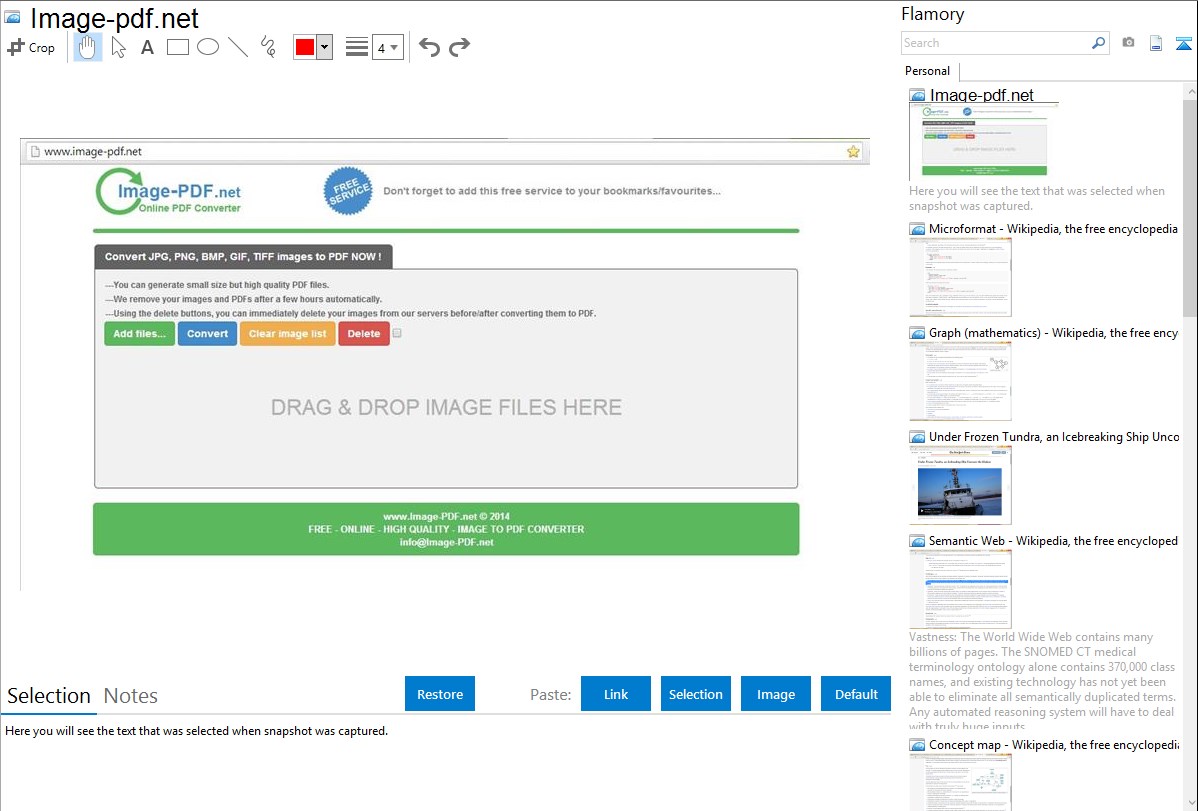1198x811 pixels.
Task: Select the arrow pointer tool
Action: tap(118, 47)
